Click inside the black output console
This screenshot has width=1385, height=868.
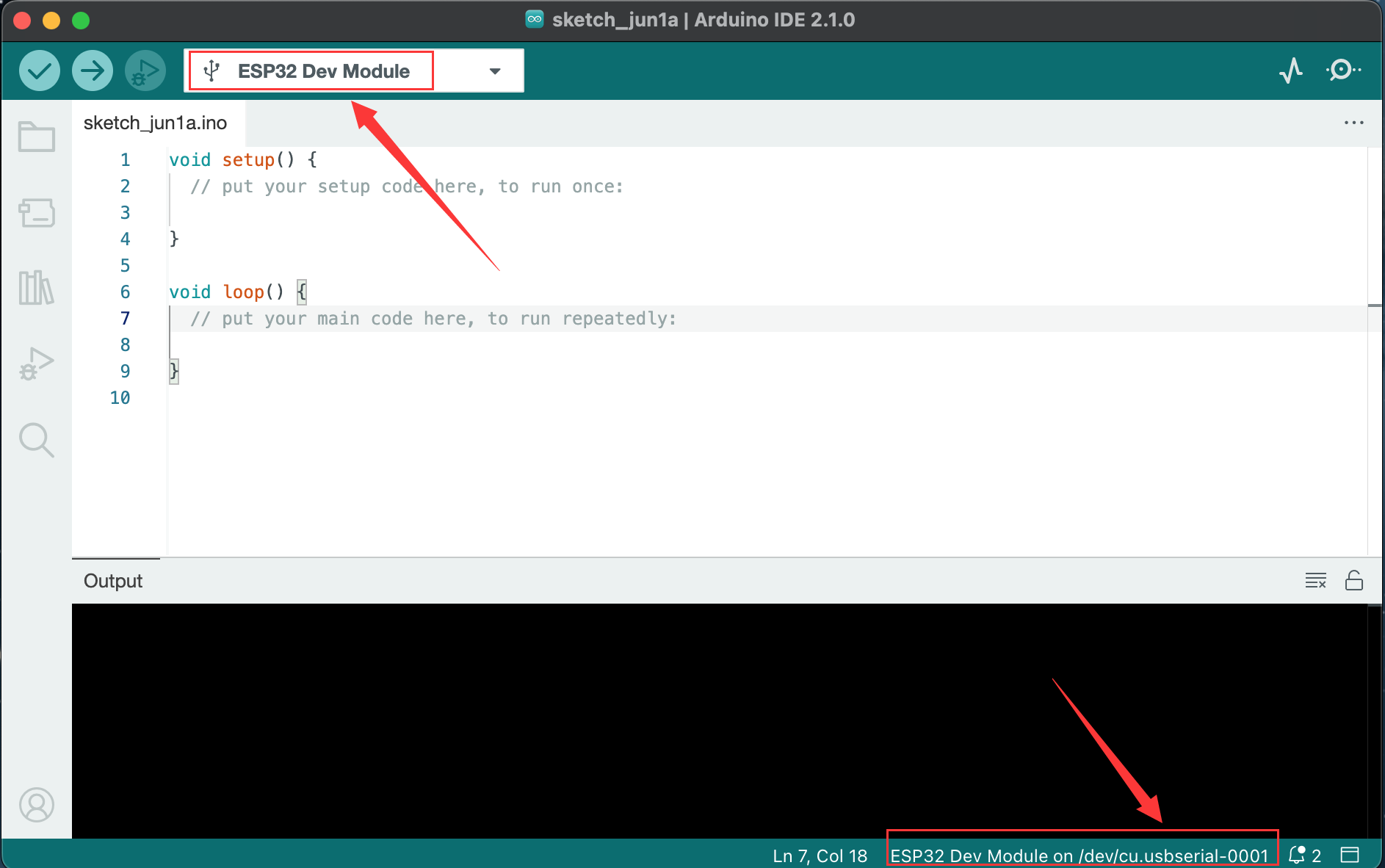(x=720, y=720)
